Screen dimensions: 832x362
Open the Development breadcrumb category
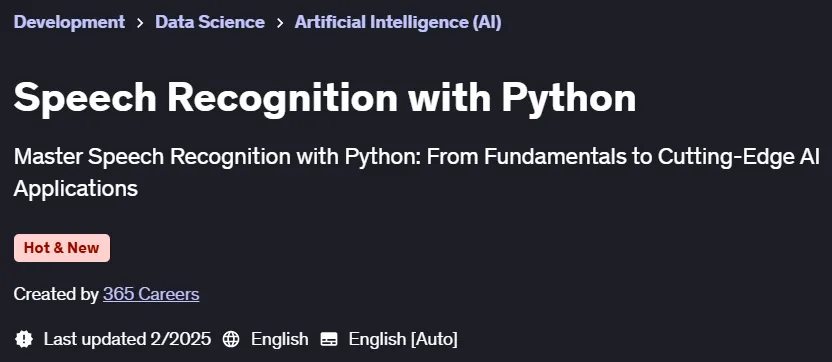pos(70,22)
